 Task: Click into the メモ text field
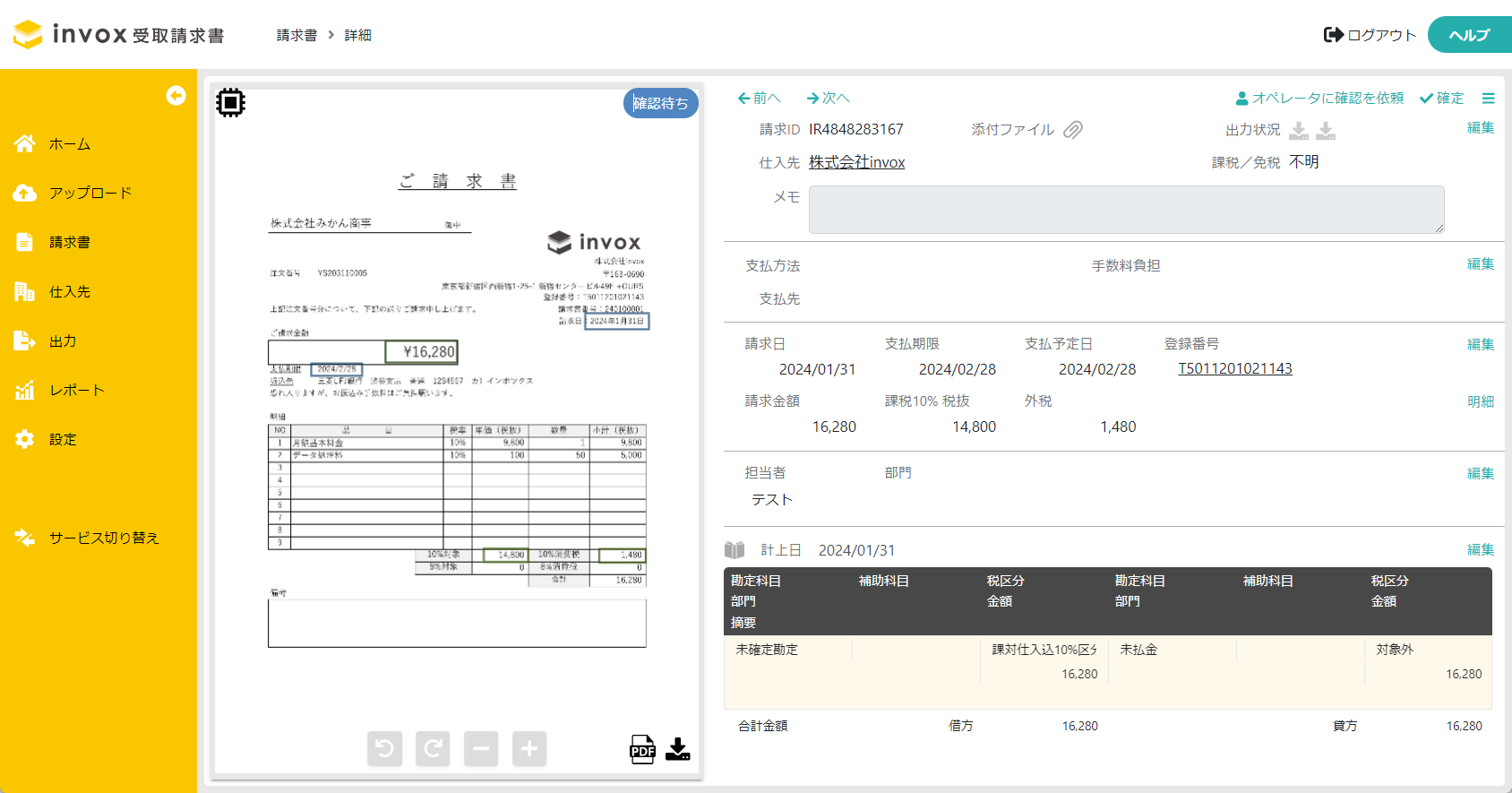(x=1126, y=210)
